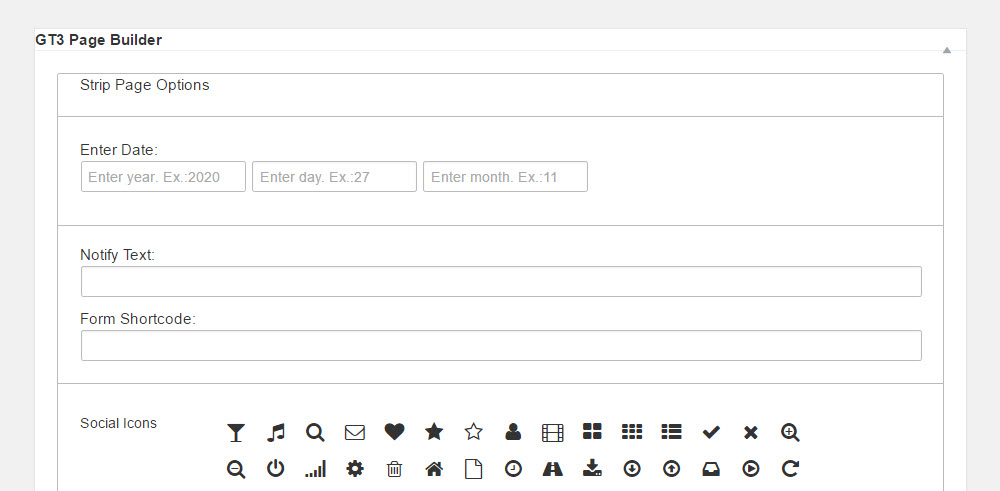The width and height of the screenshot is (1000, 491).
Task: Select the signal bars icon
Action: pos(315,468)
